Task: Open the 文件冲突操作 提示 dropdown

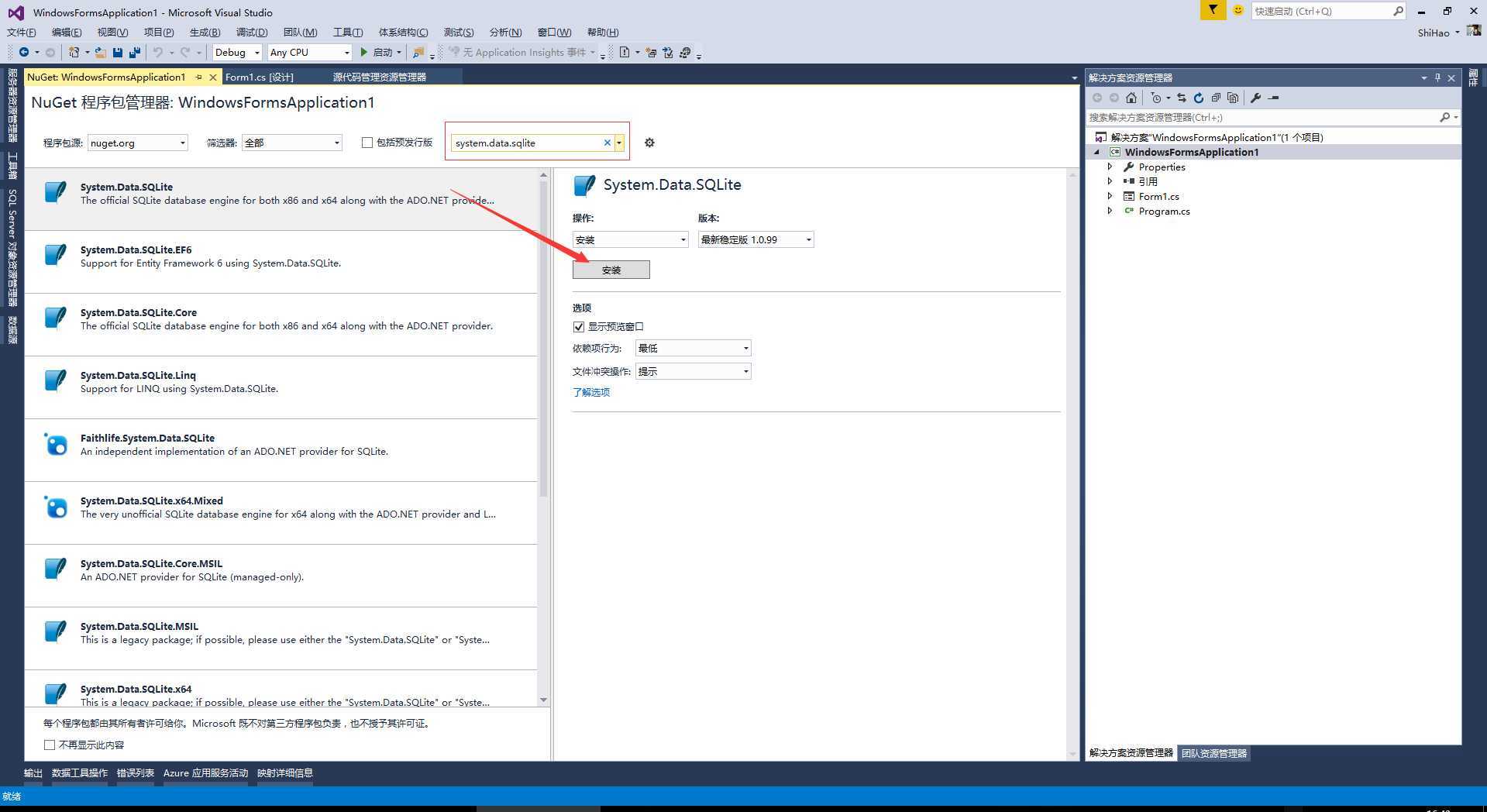Action: (x=694, y=372)
